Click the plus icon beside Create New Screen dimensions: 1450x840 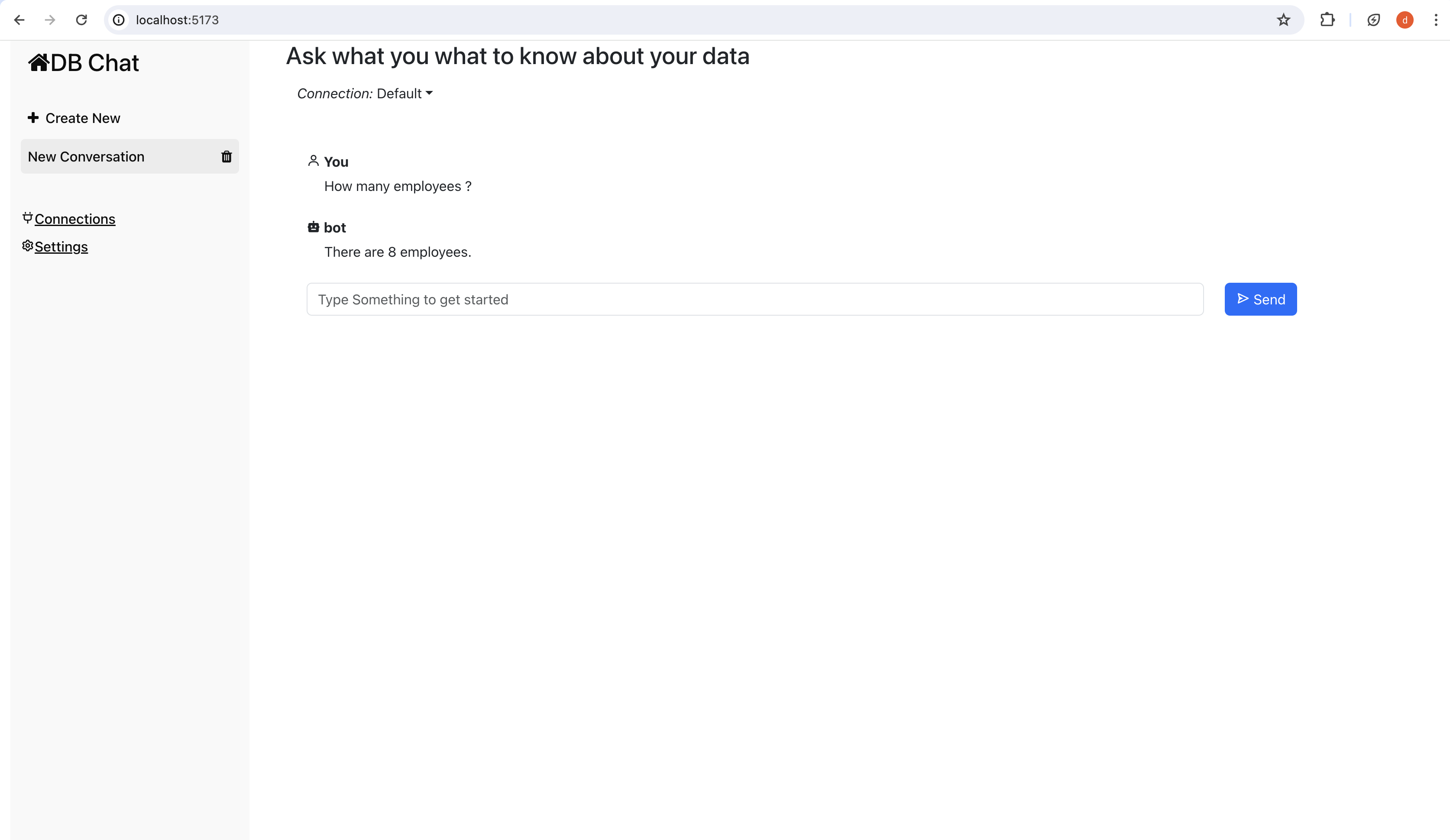33,118
